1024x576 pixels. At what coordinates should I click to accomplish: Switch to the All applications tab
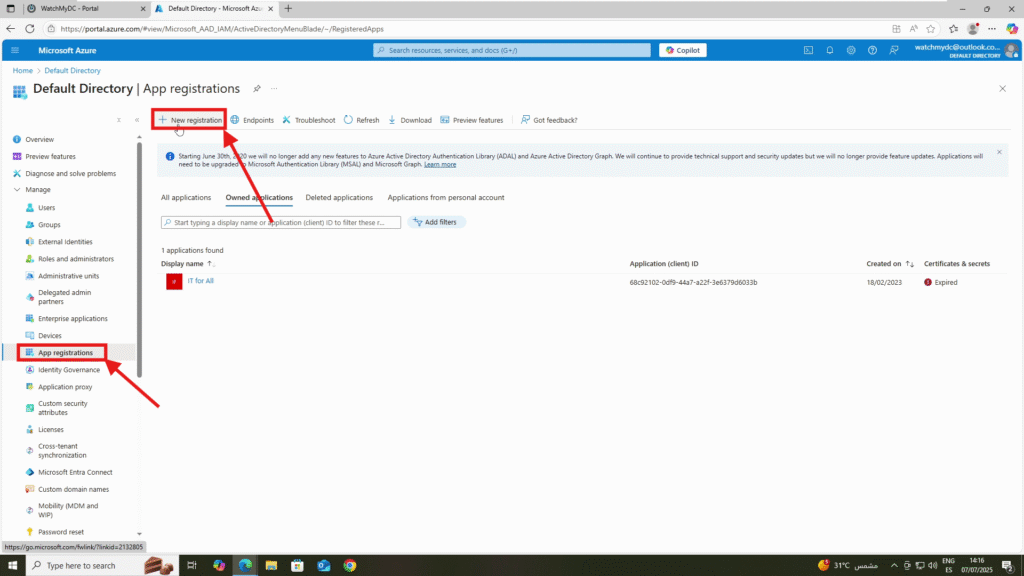186,197
